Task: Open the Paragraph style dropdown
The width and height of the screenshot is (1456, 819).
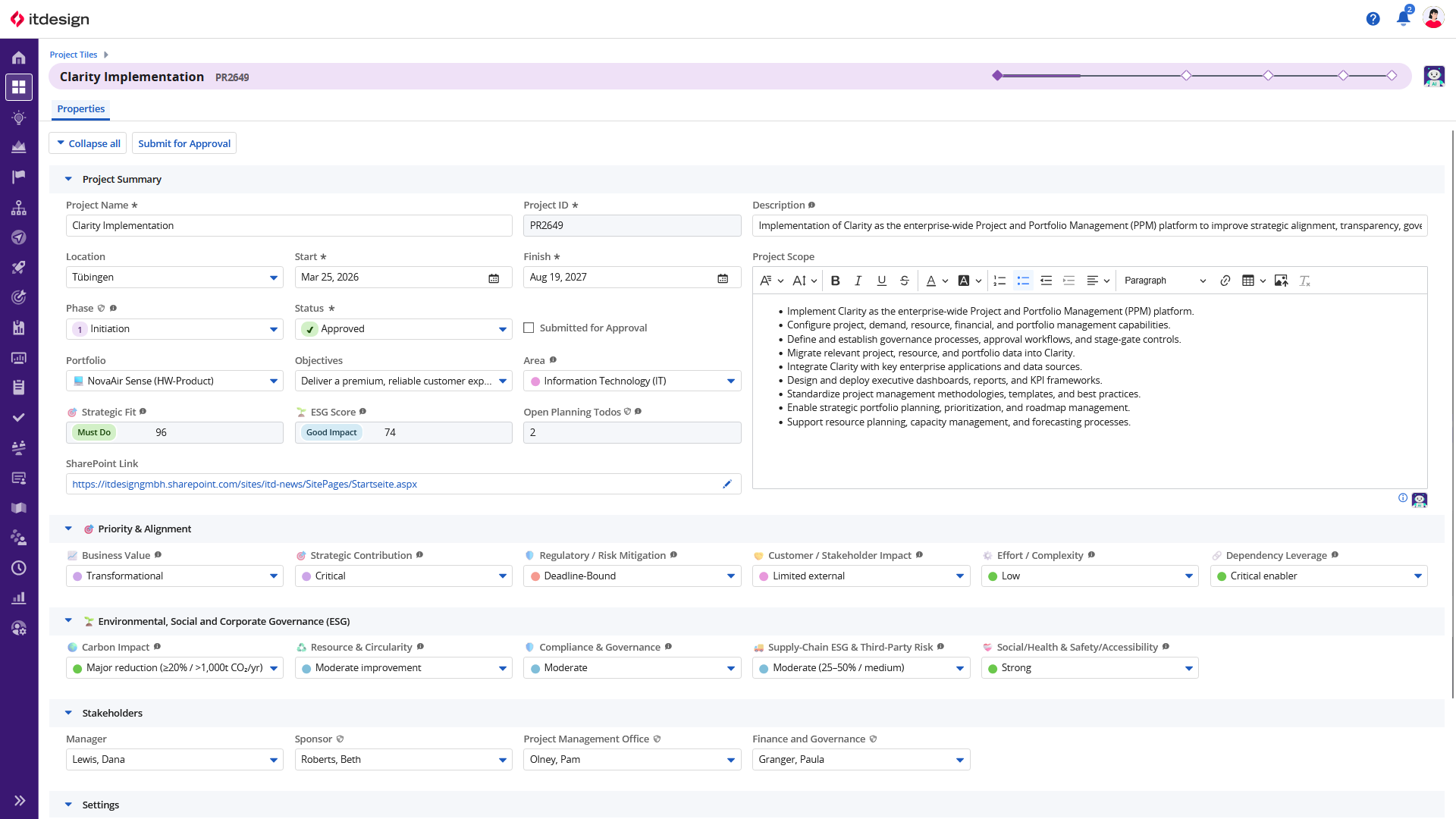Action: [1165, 281]
